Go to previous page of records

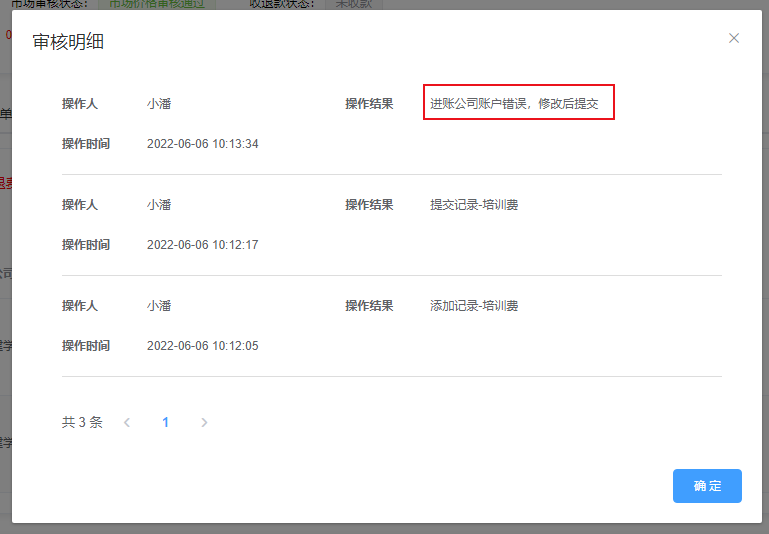tap(127, 422)
